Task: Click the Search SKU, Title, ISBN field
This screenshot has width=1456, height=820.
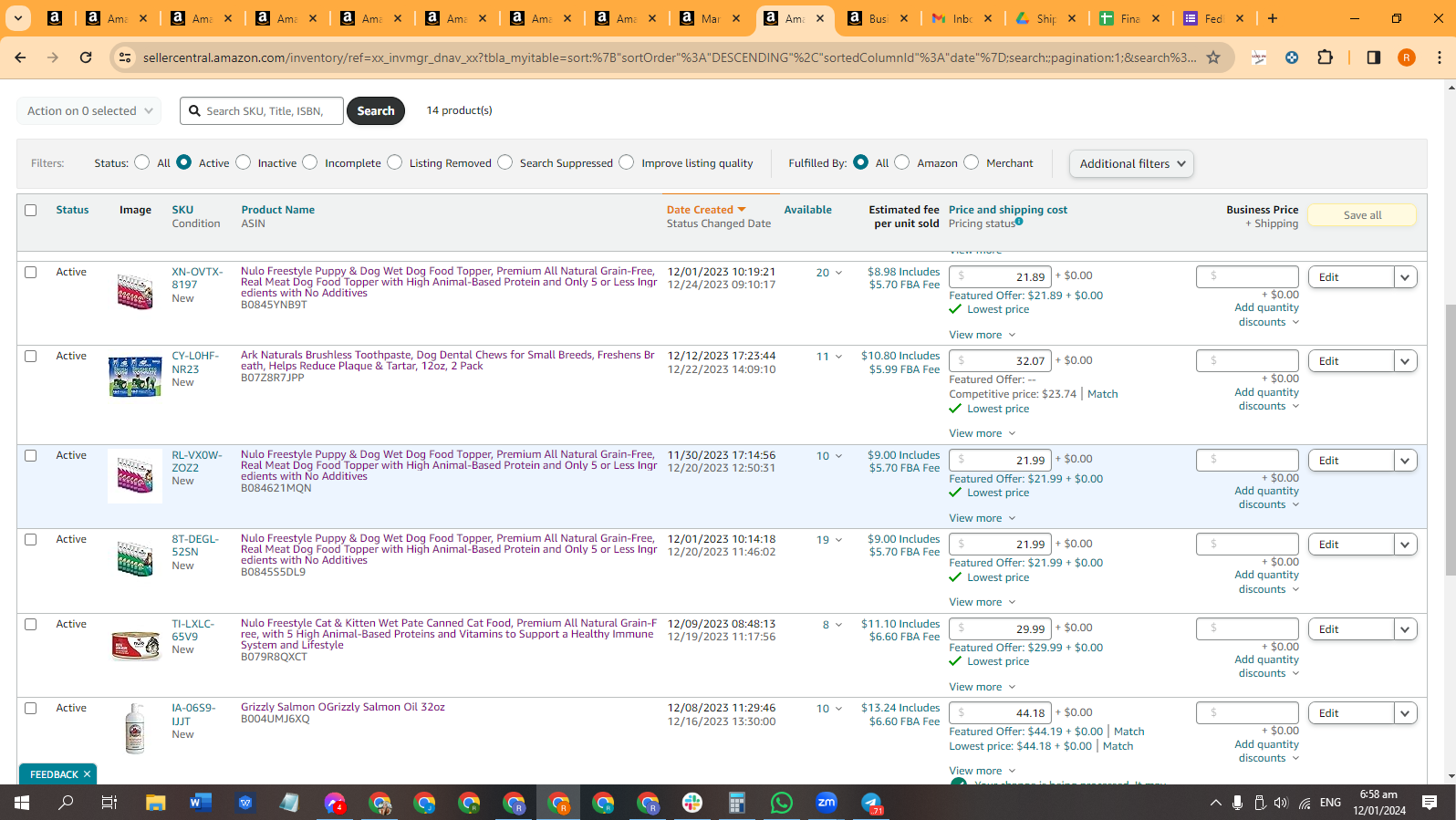Action: pyautogui.click(x=262, y=111)
